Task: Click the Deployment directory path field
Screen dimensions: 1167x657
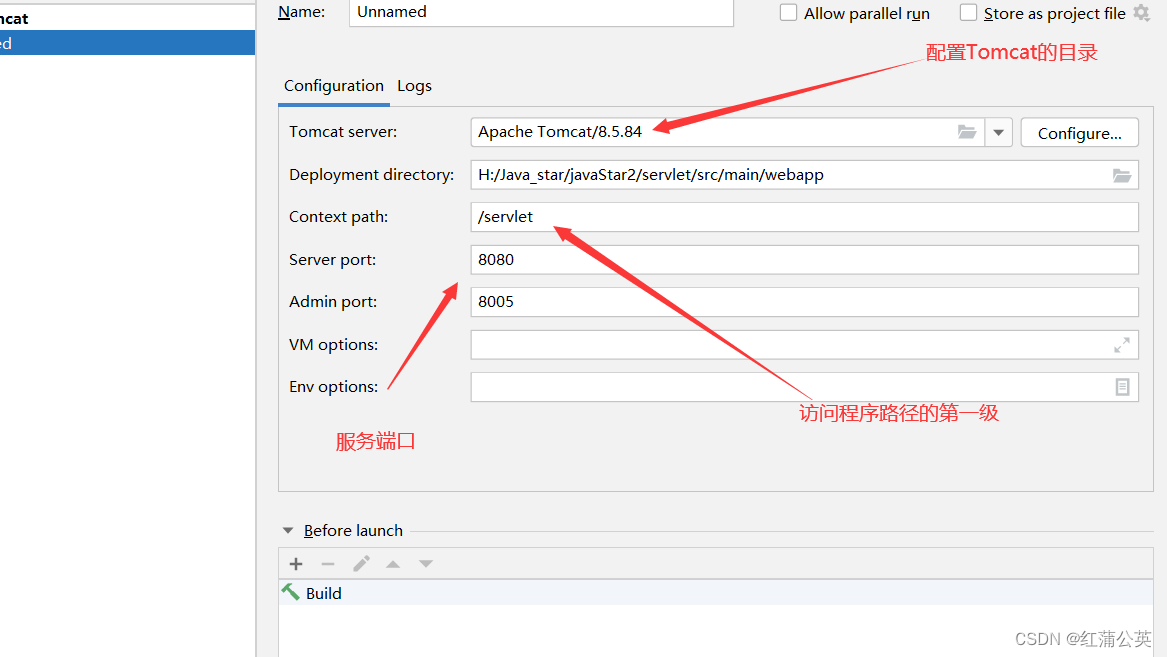Action: (x=805, y=175)
